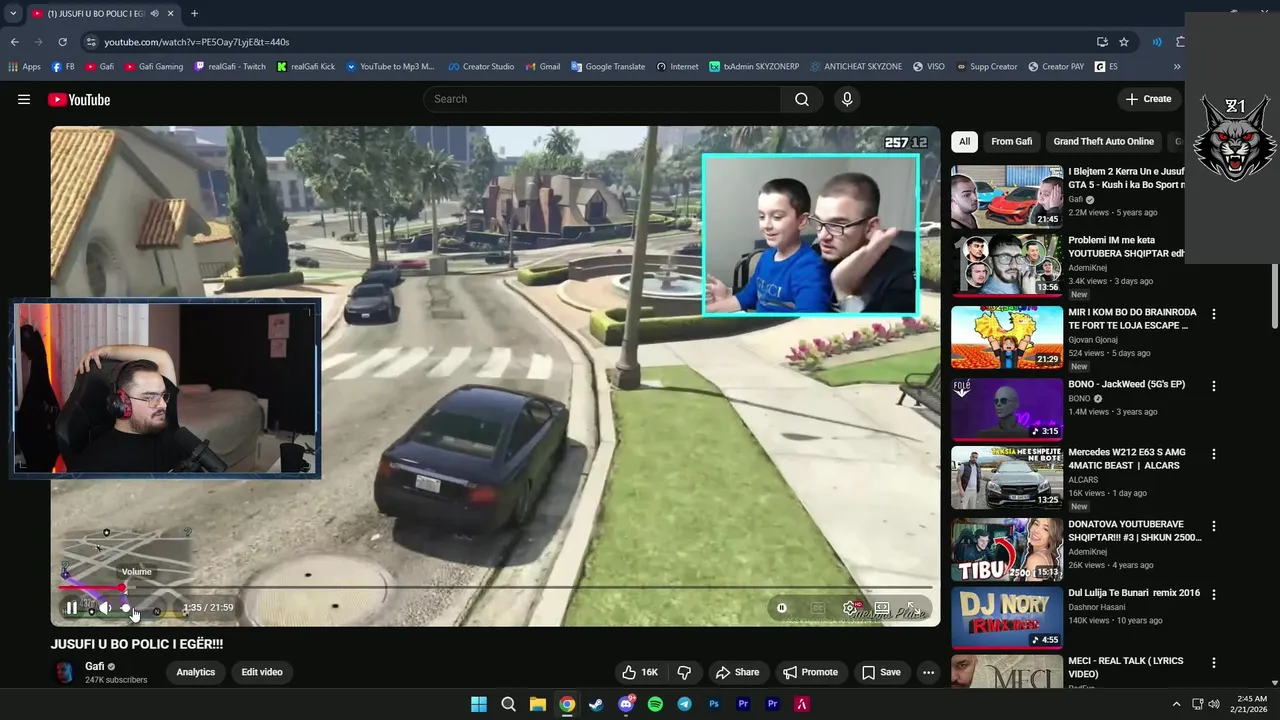The height and width of the screenshot is (720, 1280).
Task: Show more bookmarks with the overflow chevron
Action: (1177, 67)
